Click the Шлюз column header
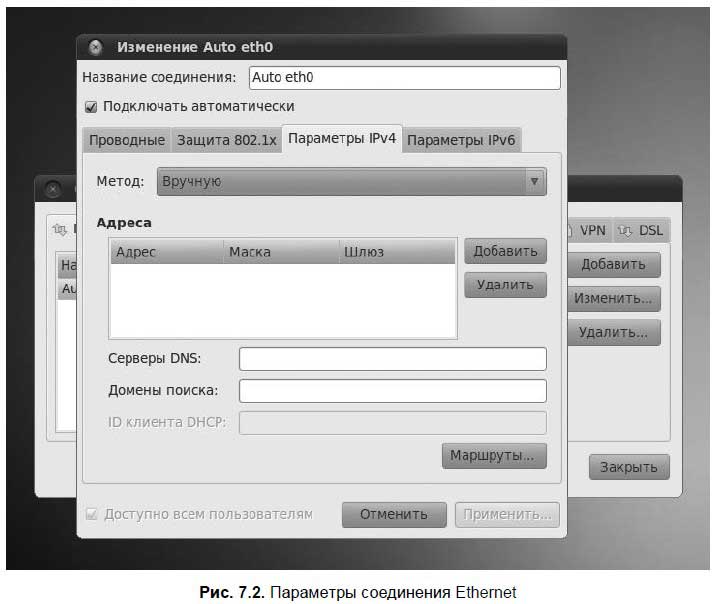Screen dimensions: 716x604 coord(397,252)
